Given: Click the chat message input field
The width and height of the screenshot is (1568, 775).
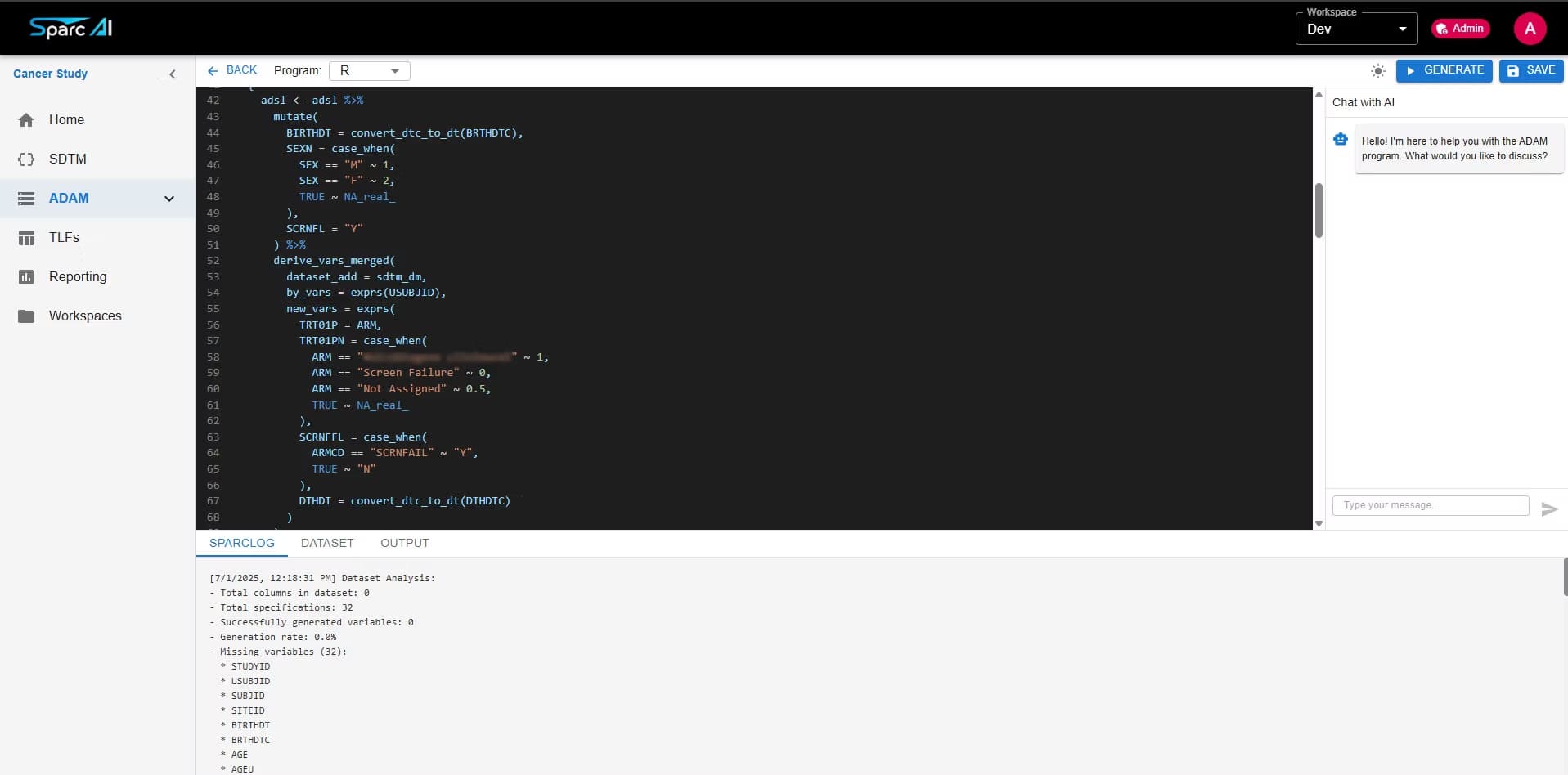Looking at the screenshot, I should 1429,505.
